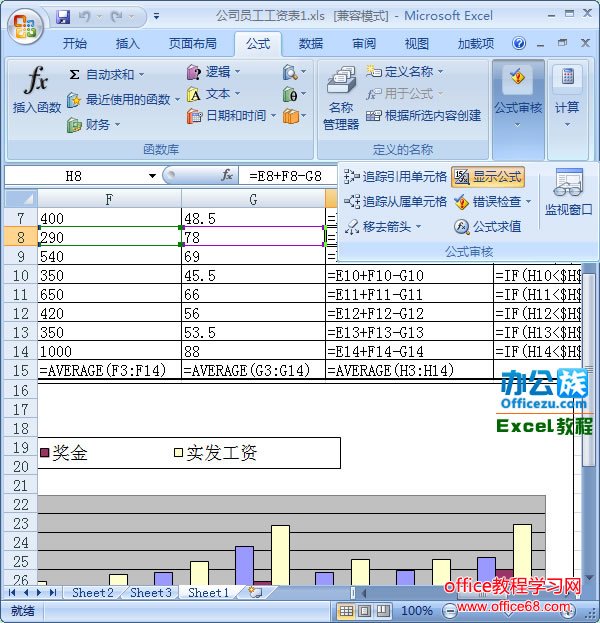Open More Functions book icon
The width and height of the screenshot is (600, 623).
(294, 116)
